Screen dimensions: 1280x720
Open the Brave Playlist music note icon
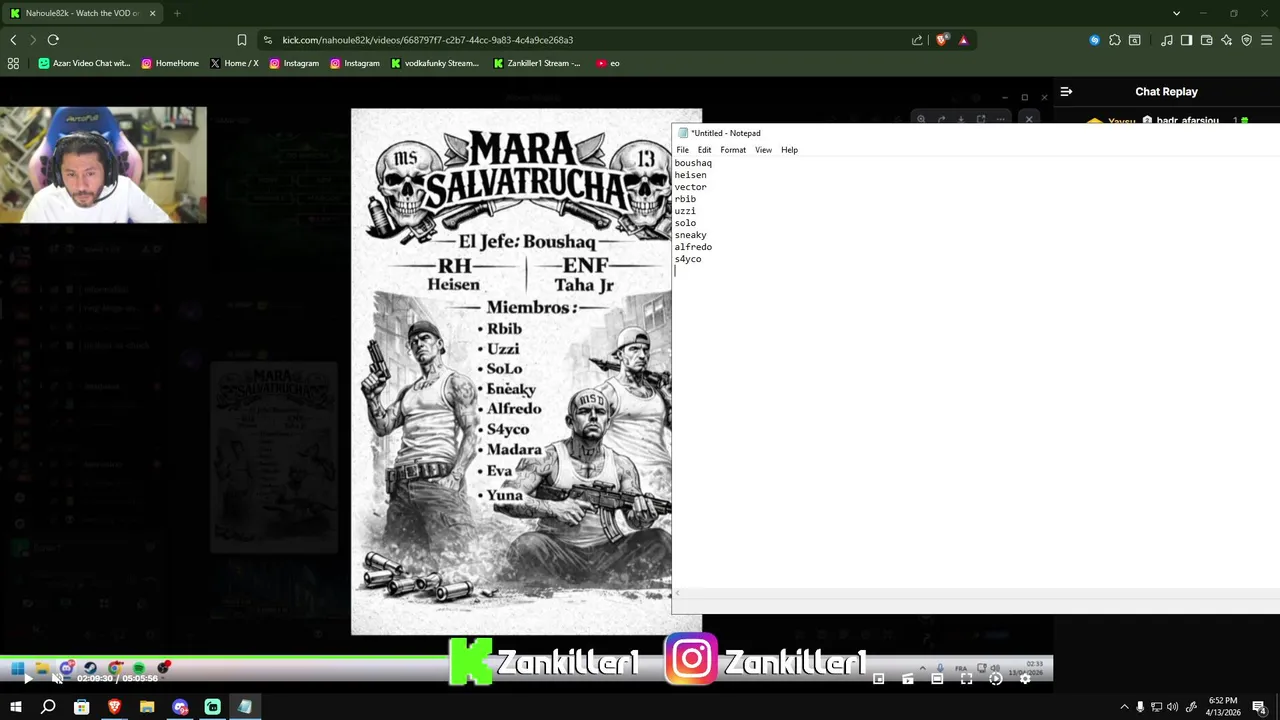(x=1167, y=40)
